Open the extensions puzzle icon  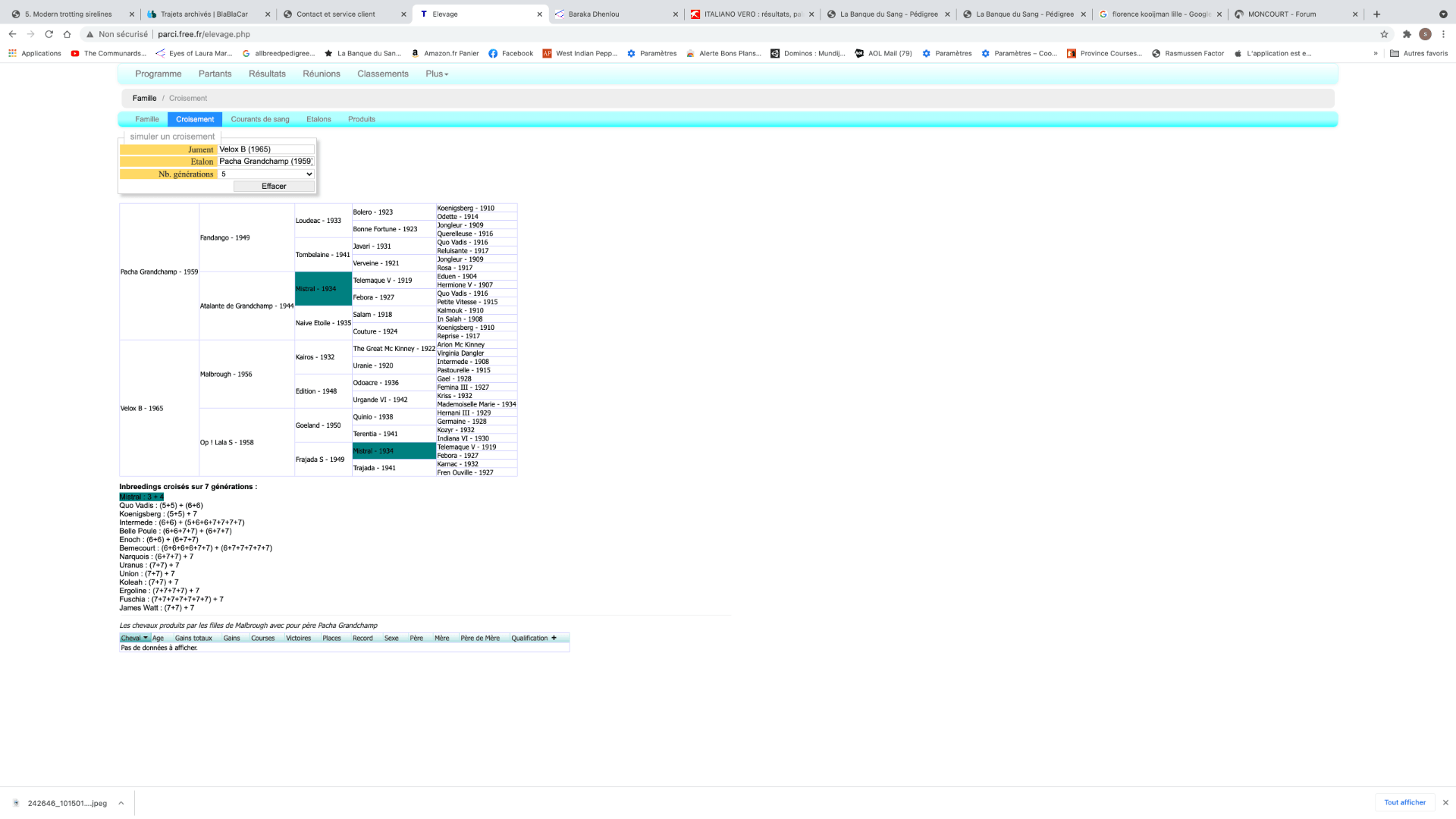pos(1407,34)
